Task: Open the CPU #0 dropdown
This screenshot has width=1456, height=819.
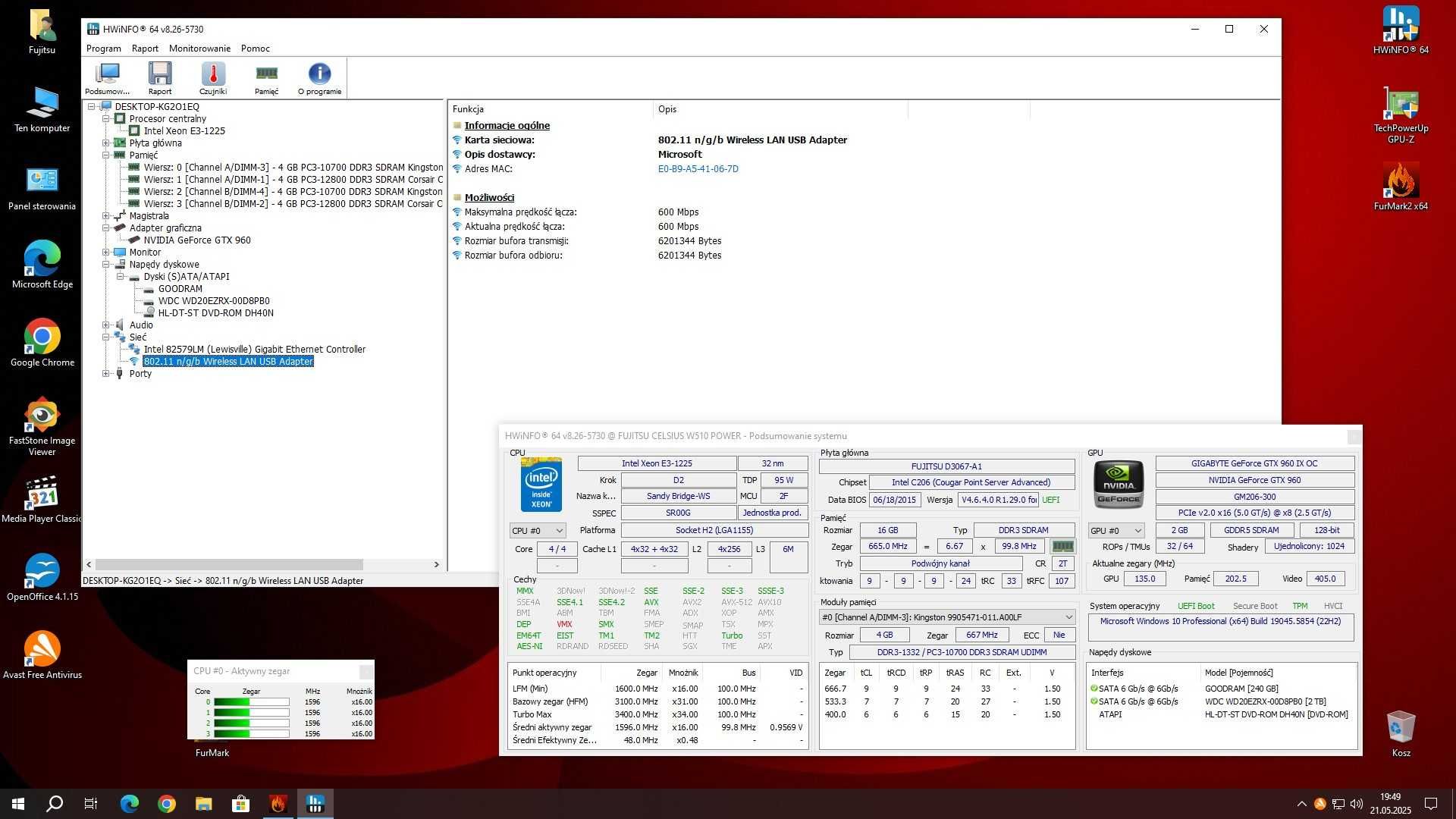Action: [538, 530]
